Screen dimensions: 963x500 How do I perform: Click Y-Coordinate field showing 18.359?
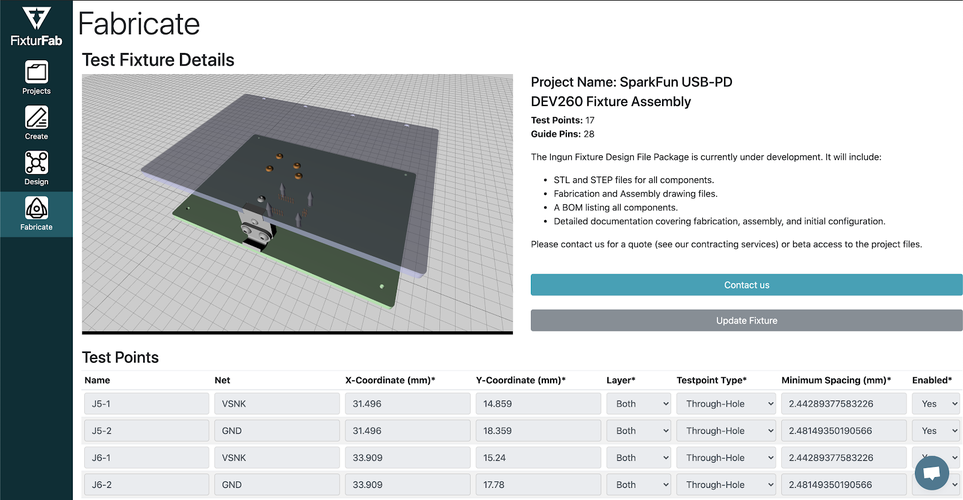539,431
